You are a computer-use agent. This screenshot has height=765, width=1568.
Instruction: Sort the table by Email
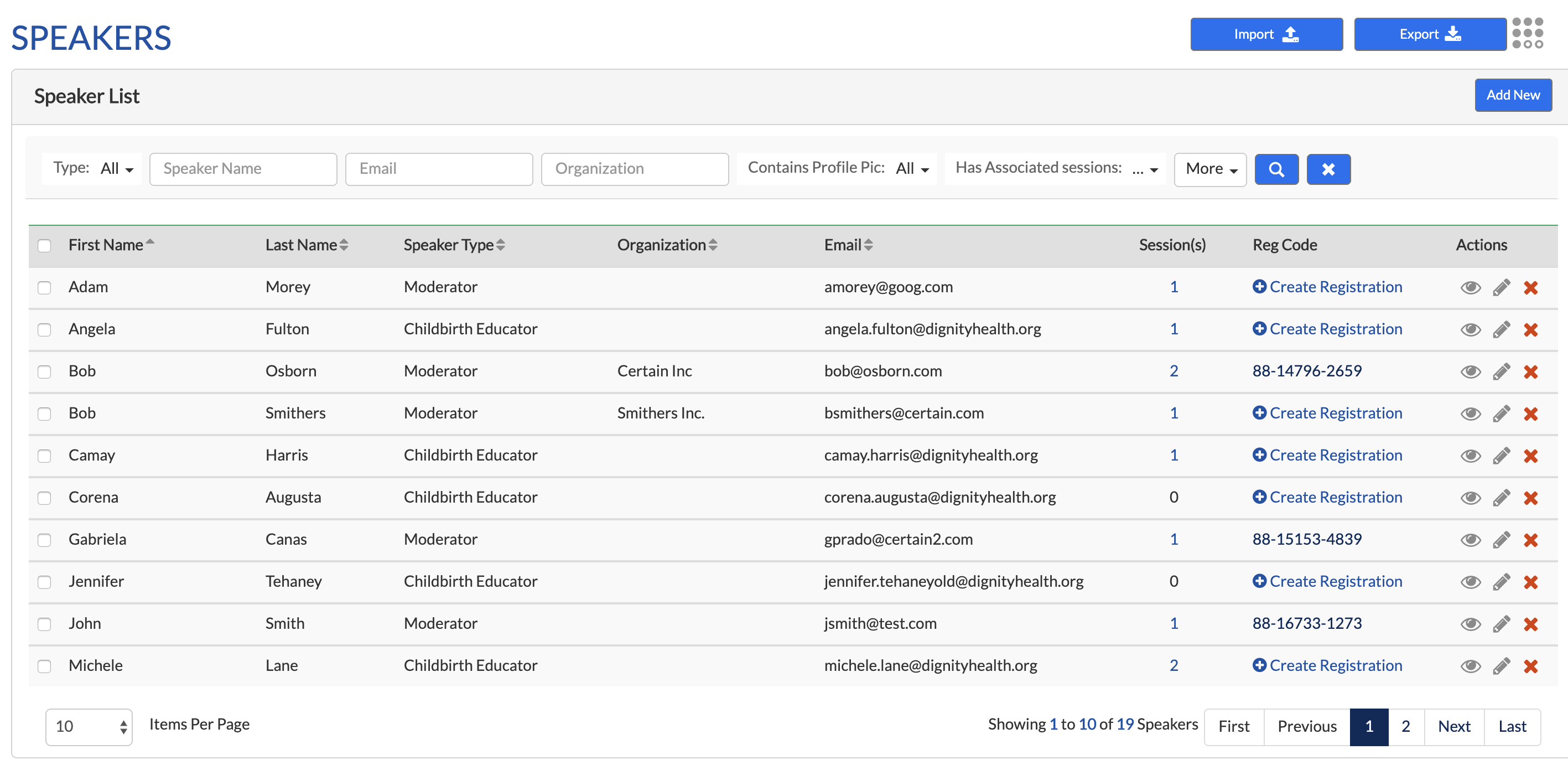[849, 245]
